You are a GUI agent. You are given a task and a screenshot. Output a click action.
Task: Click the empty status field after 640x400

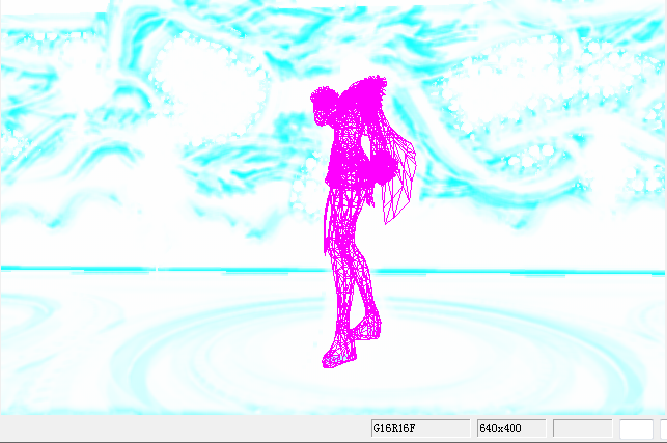[x=582, y=428]
